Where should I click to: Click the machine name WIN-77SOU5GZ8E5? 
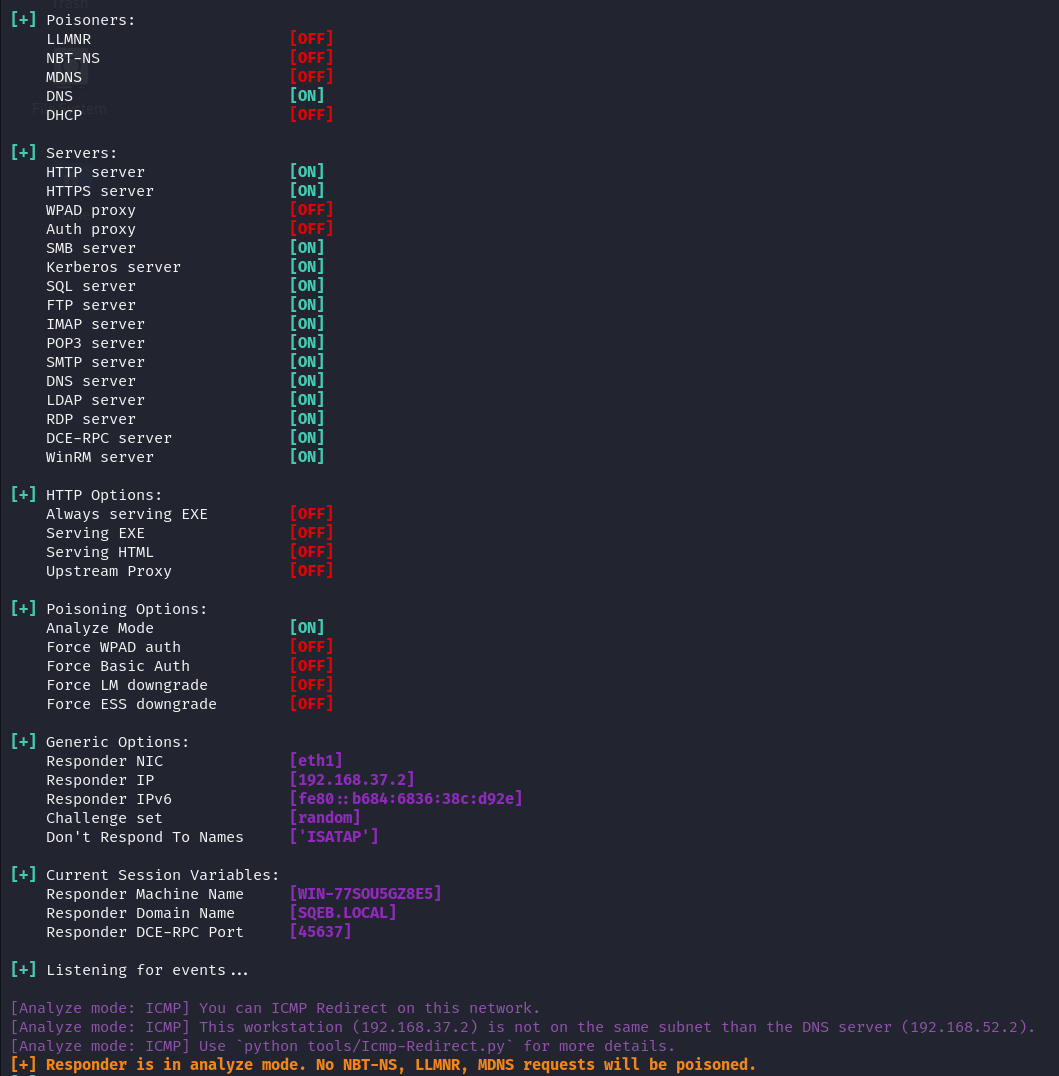tap(365, 893)
